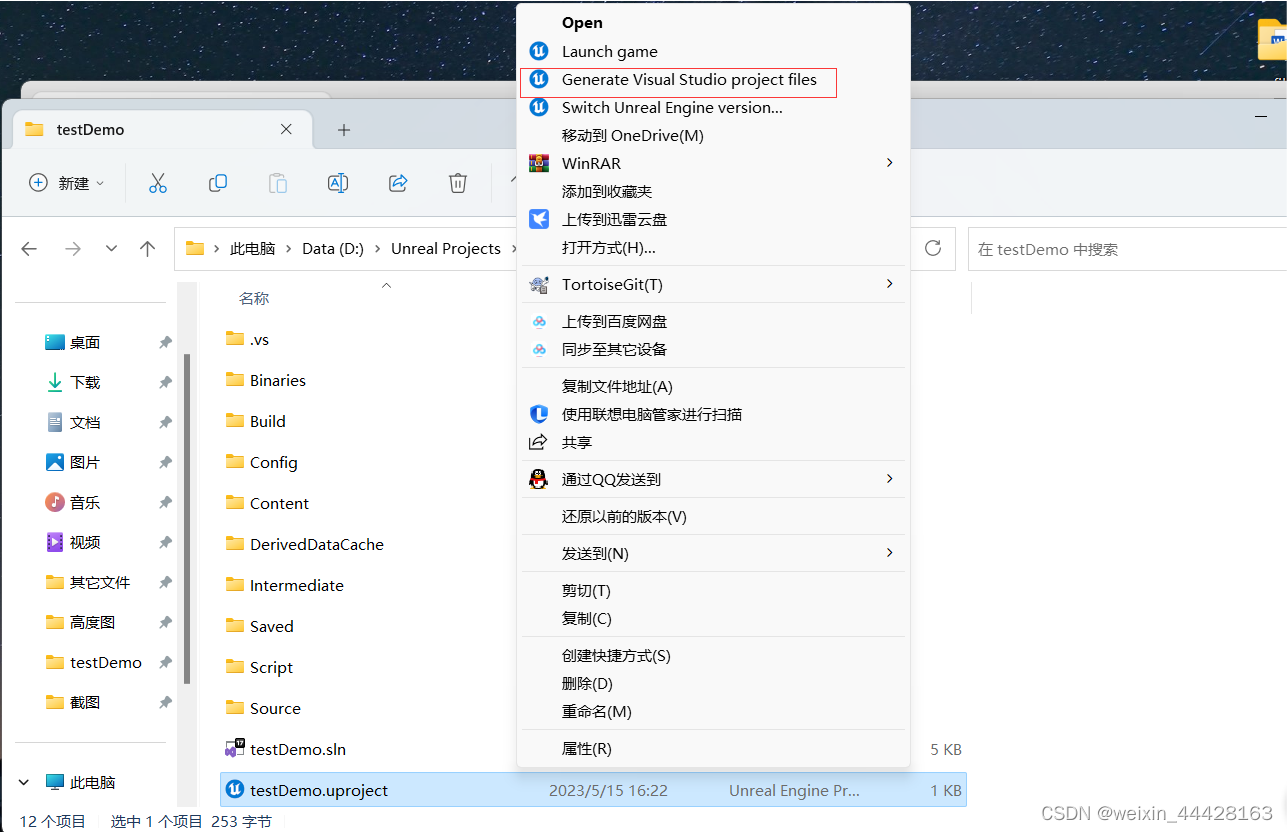Click the Xunlei bird icon in menu
Screen dimensions: 1288x832
539,219
